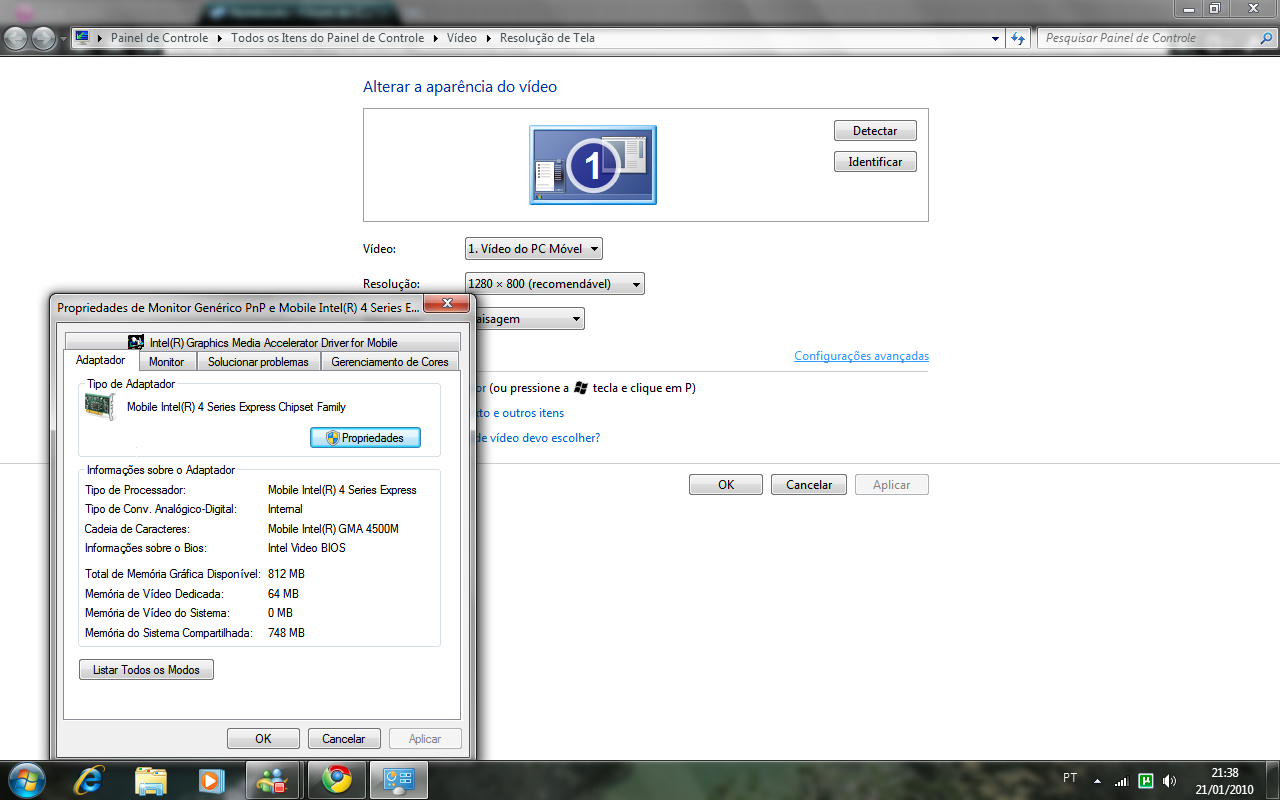Image resolution: width=1280 pixels, height=800 pixels.
Task: Select the Gerenciamento de Cores tab
Action: (x=390, y=362)
